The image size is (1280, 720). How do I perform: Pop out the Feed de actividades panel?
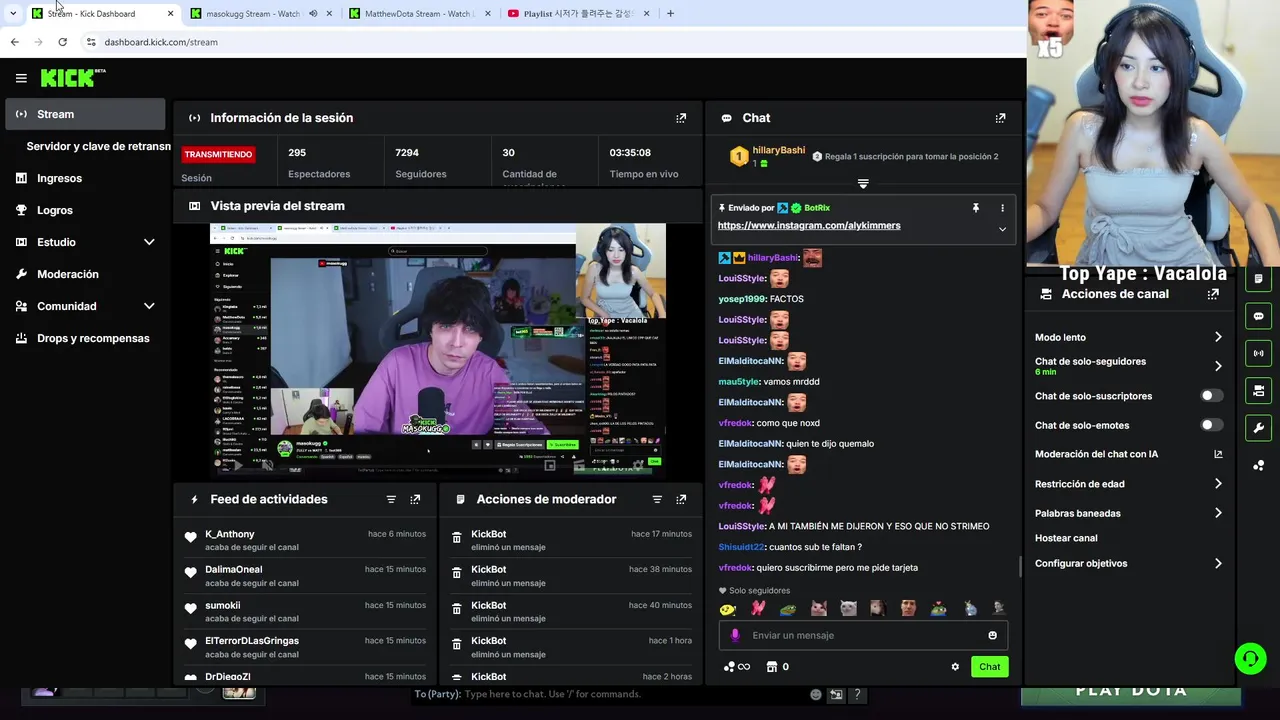tap(415, 499)
